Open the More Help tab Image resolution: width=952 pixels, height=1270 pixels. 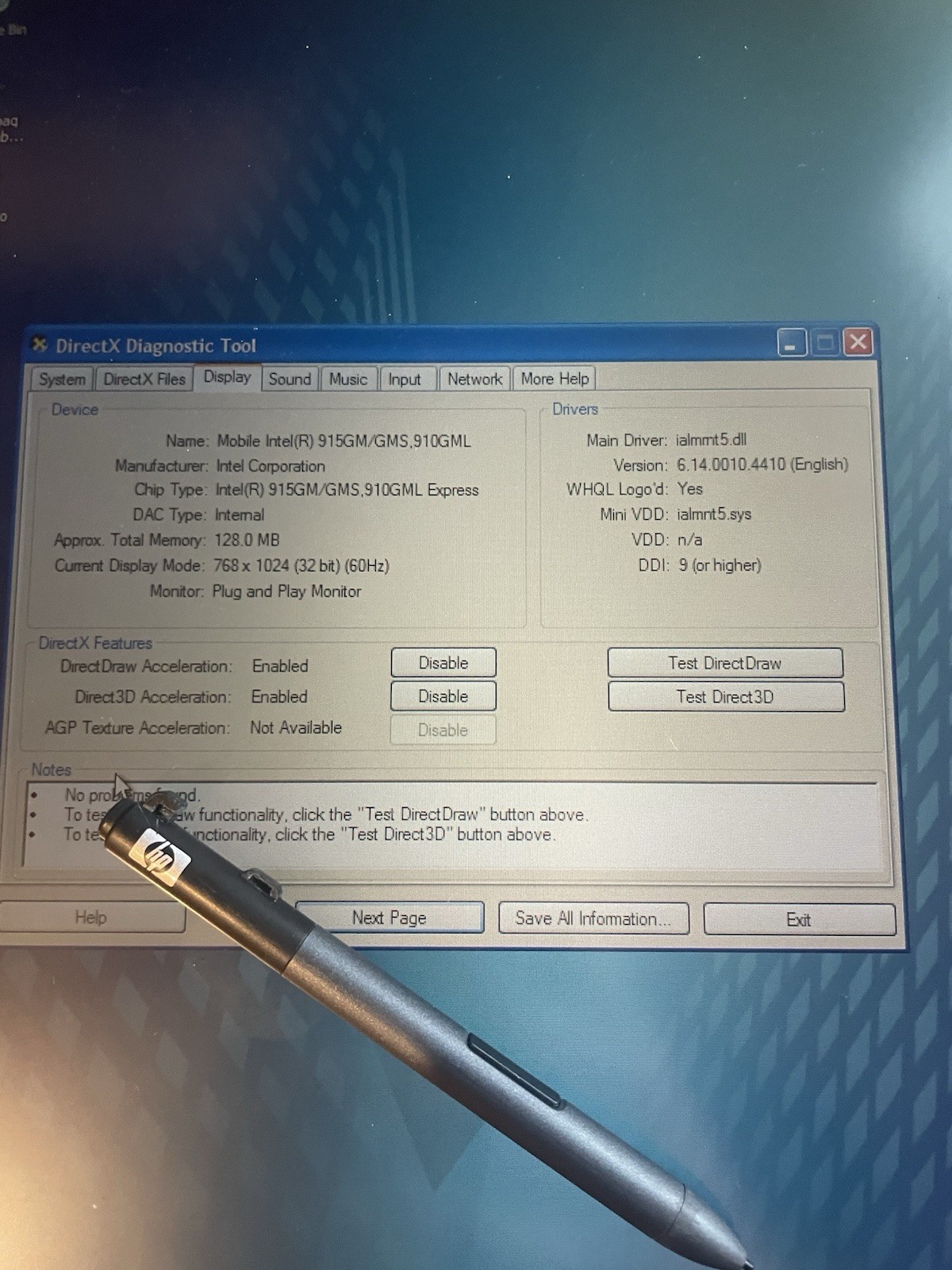coord(555,379)
